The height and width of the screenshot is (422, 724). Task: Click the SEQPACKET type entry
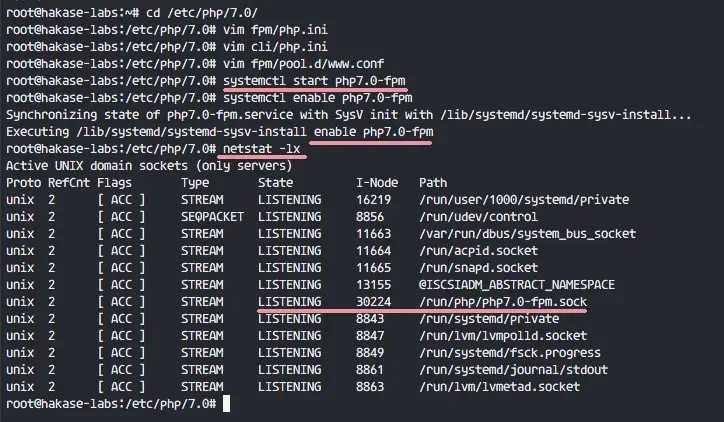coord(212,217)
